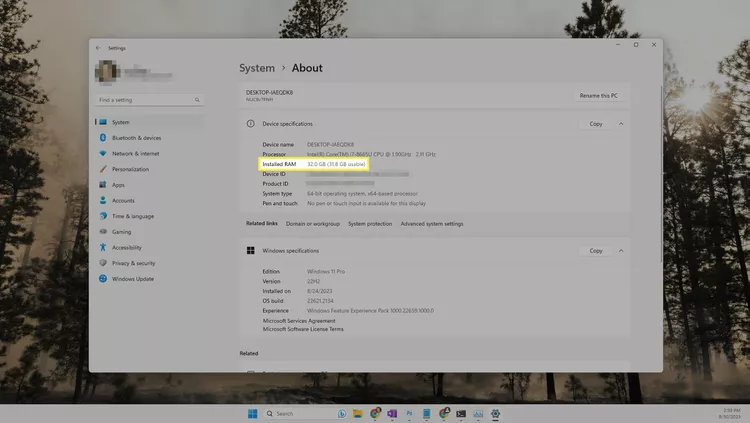The height and width of the screenshot is (423, 750).
Task: Click the Device specifications info icon
Action: coord(251,124)
